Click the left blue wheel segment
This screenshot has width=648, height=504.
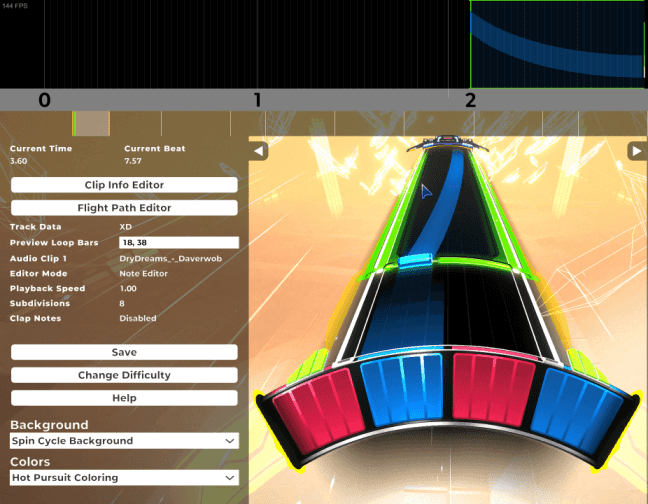coord(403,388)
